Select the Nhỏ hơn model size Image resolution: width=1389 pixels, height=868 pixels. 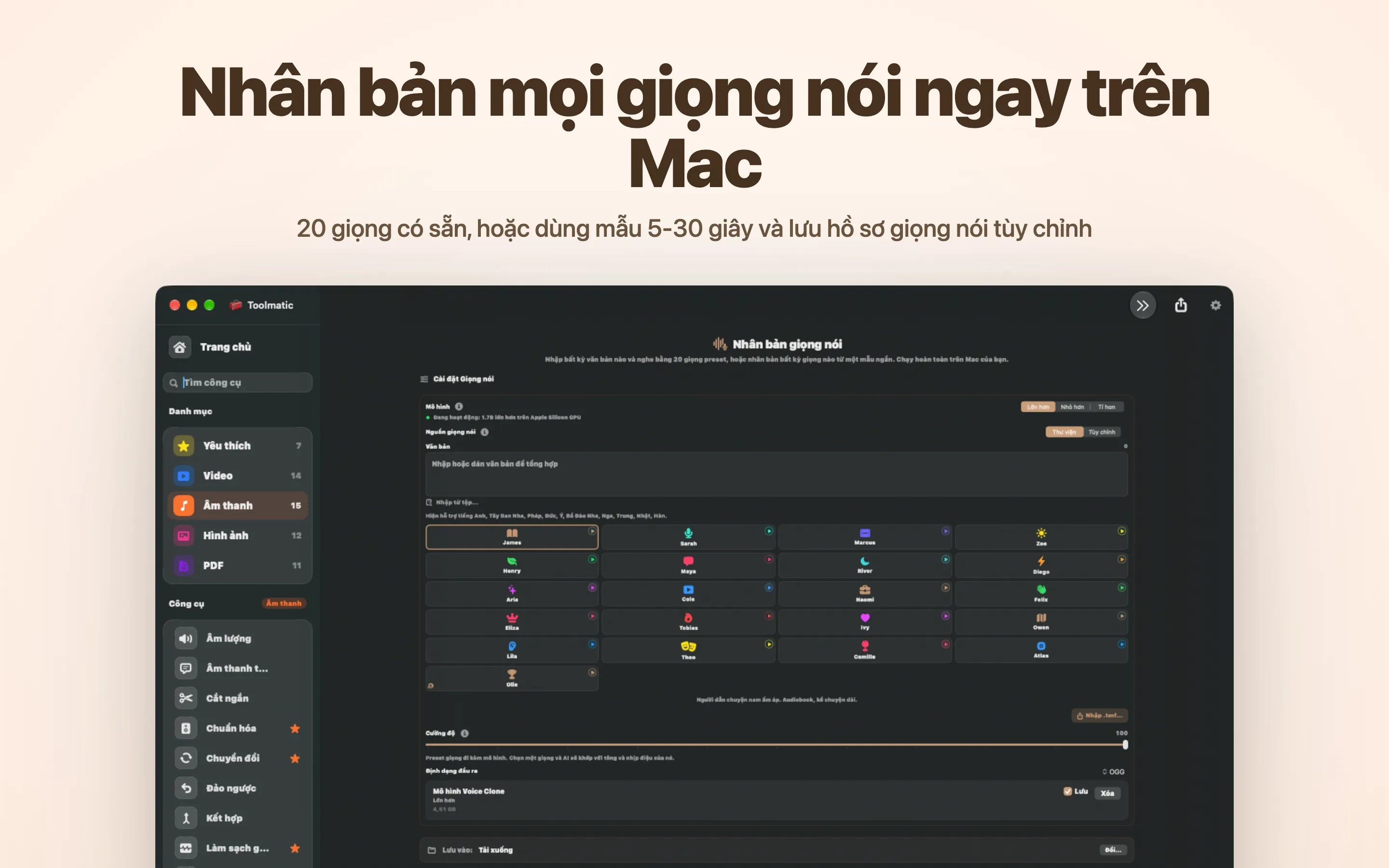[1072, 407]
